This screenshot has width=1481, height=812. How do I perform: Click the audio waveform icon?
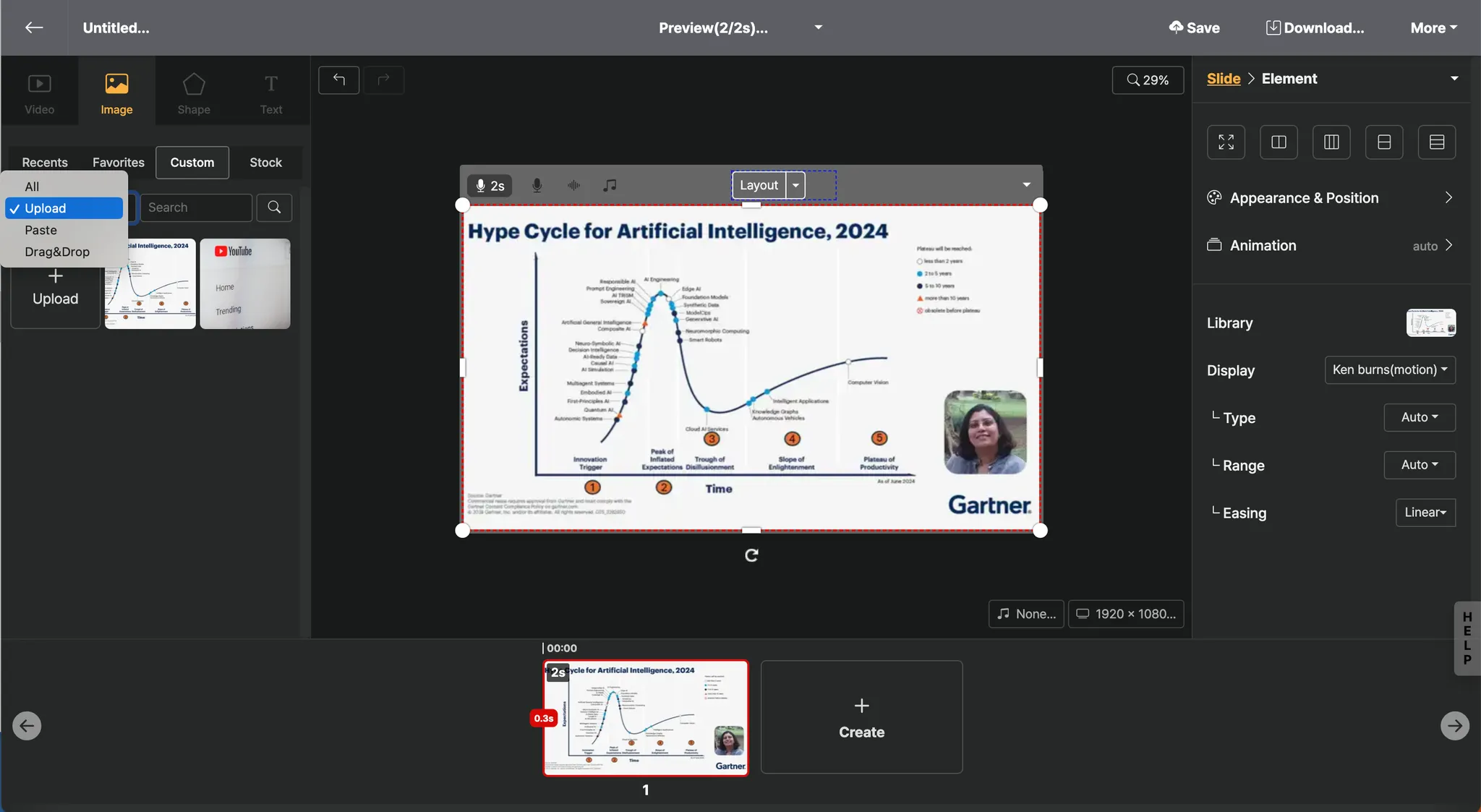point(573,186)
